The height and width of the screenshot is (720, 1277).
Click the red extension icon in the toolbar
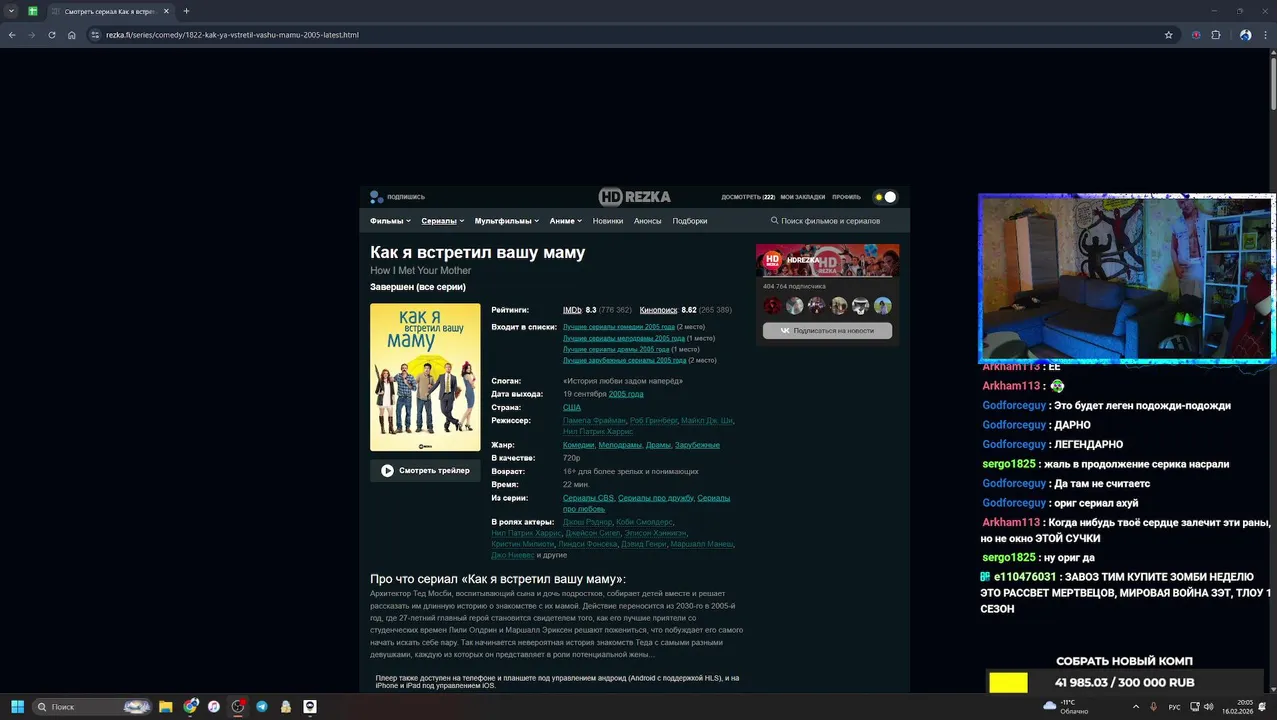[x=1196, y=35]
